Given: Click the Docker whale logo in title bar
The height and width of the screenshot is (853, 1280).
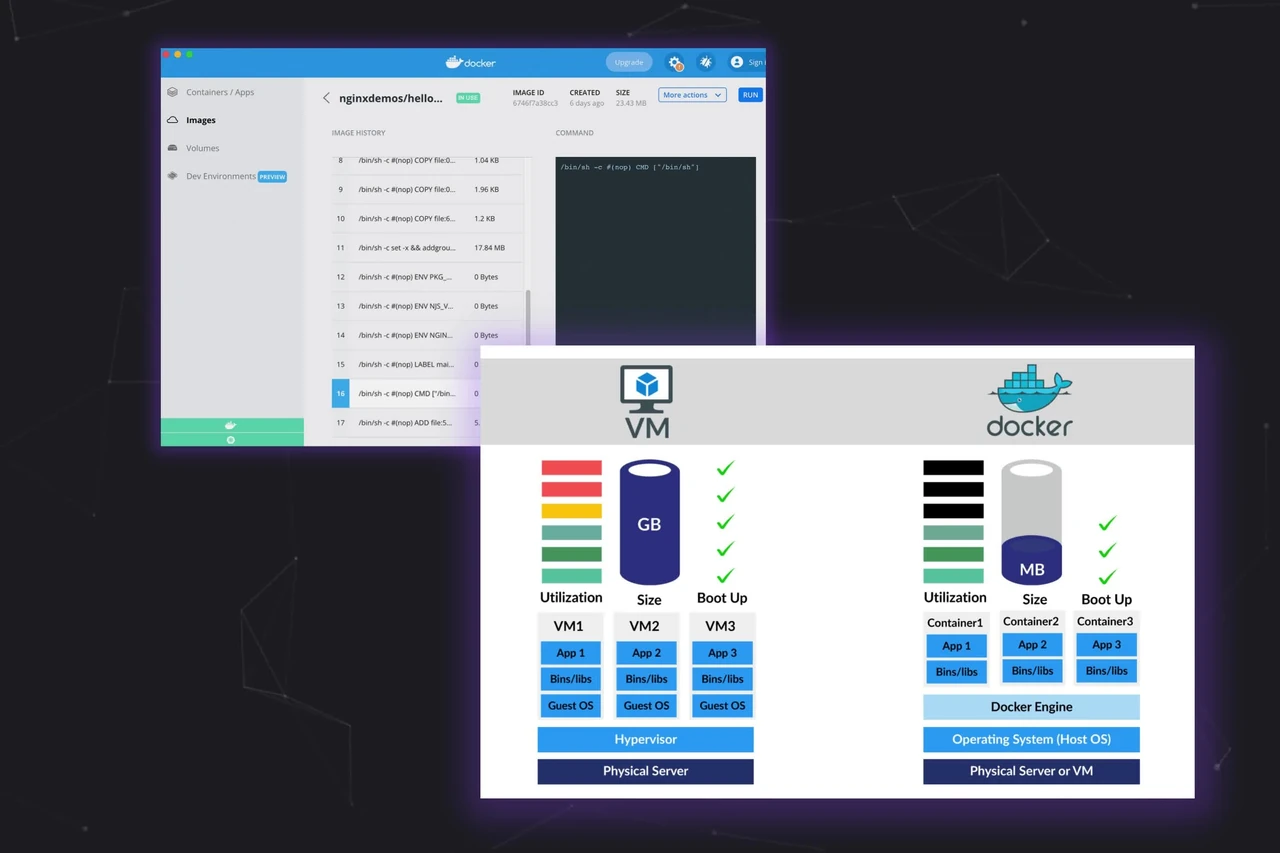Looking at the screenshot, I should coord(454,62).
